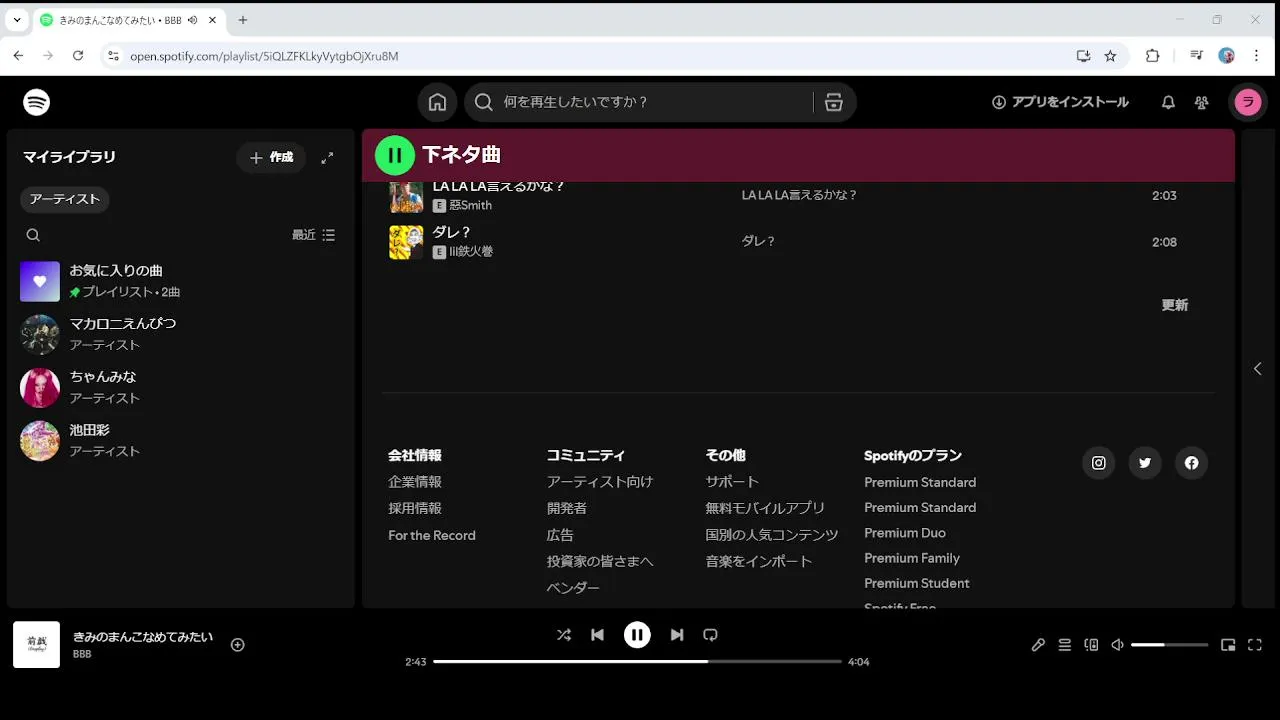Click the now-playing album art thumbnail

[x=36, y=645]
